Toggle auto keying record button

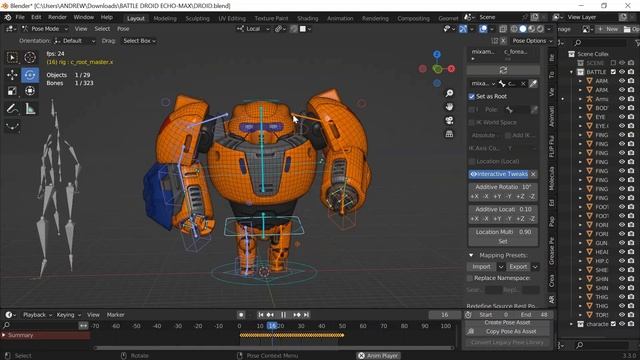[x=241, y=315]
